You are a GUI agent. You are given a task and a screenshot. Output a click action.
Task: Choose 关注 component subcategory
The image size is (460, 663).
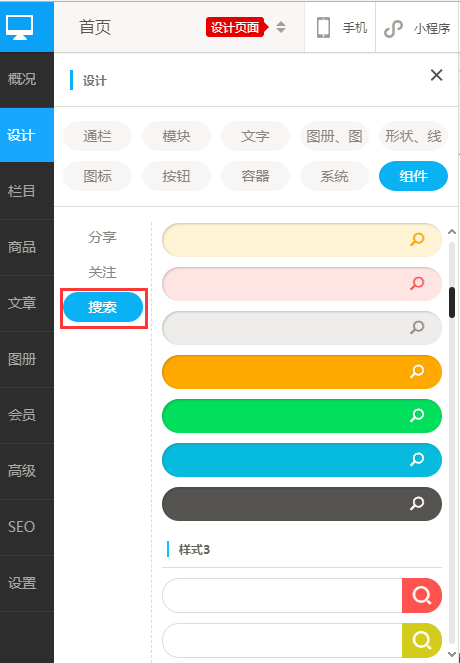pyautogui.click(x=102, y=272)
